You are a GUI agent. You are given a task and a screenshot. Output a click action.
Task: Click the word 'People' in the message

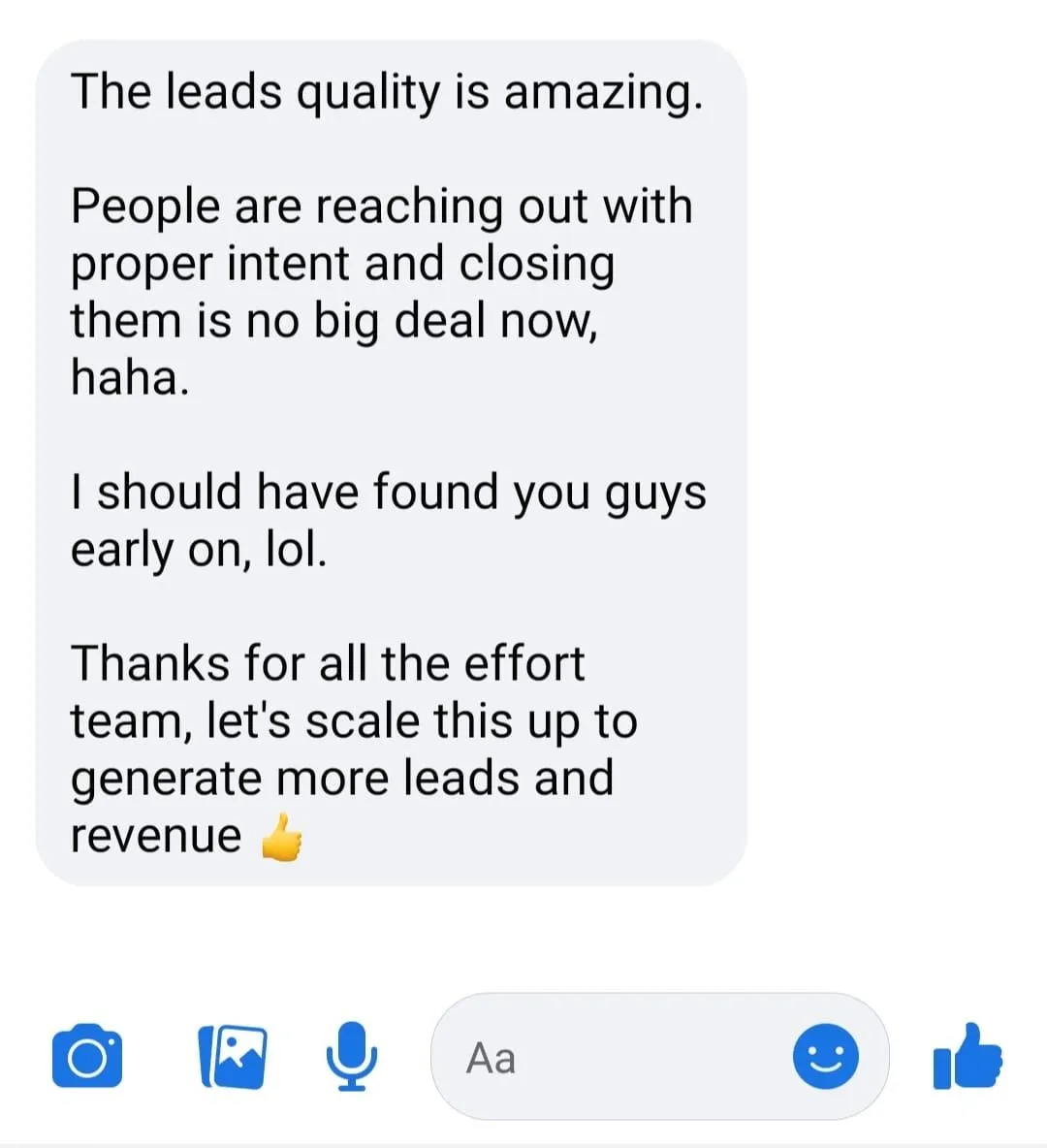(145, 207)
